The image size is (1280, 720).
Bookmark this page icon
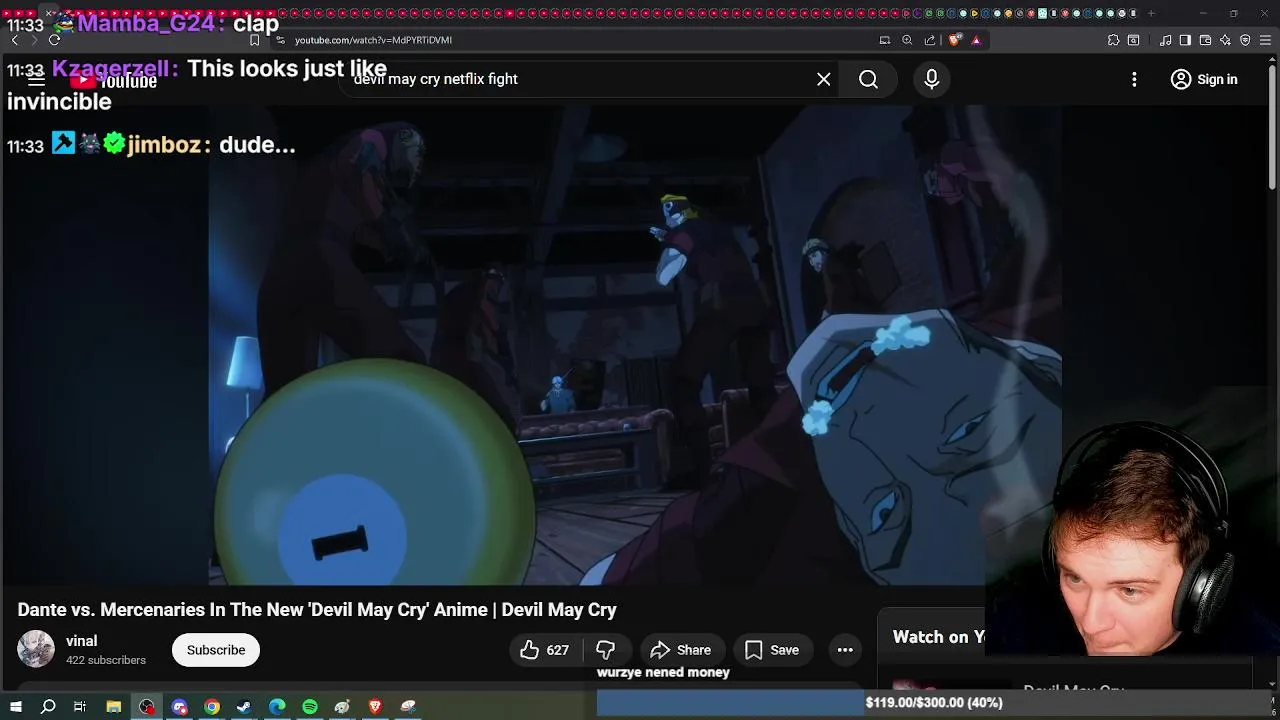click(255, 40)
